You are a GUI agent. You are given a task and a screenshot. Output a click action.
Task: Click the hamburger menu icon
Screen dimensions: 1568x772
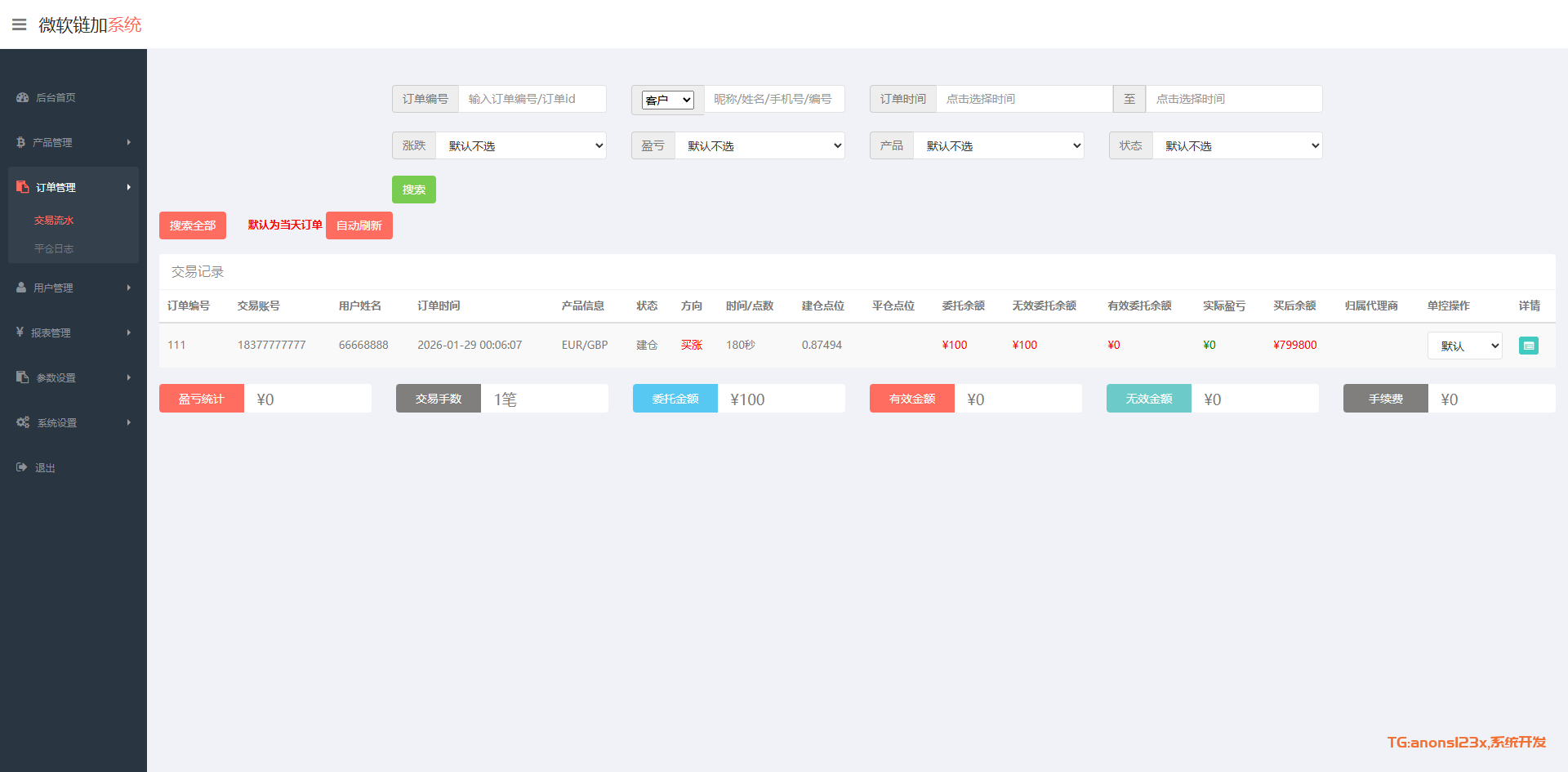click(19, 25)
